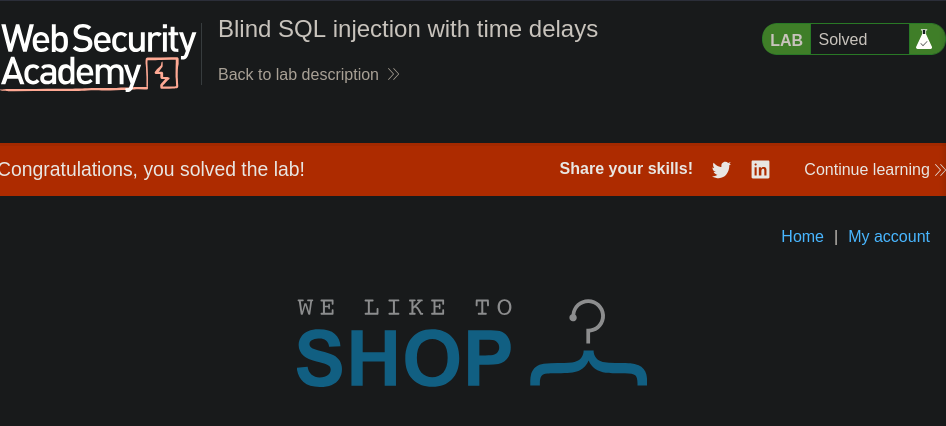Click the Solved lab status label
The width and height of the screenshot is (946, 426).
coord(843,40)
